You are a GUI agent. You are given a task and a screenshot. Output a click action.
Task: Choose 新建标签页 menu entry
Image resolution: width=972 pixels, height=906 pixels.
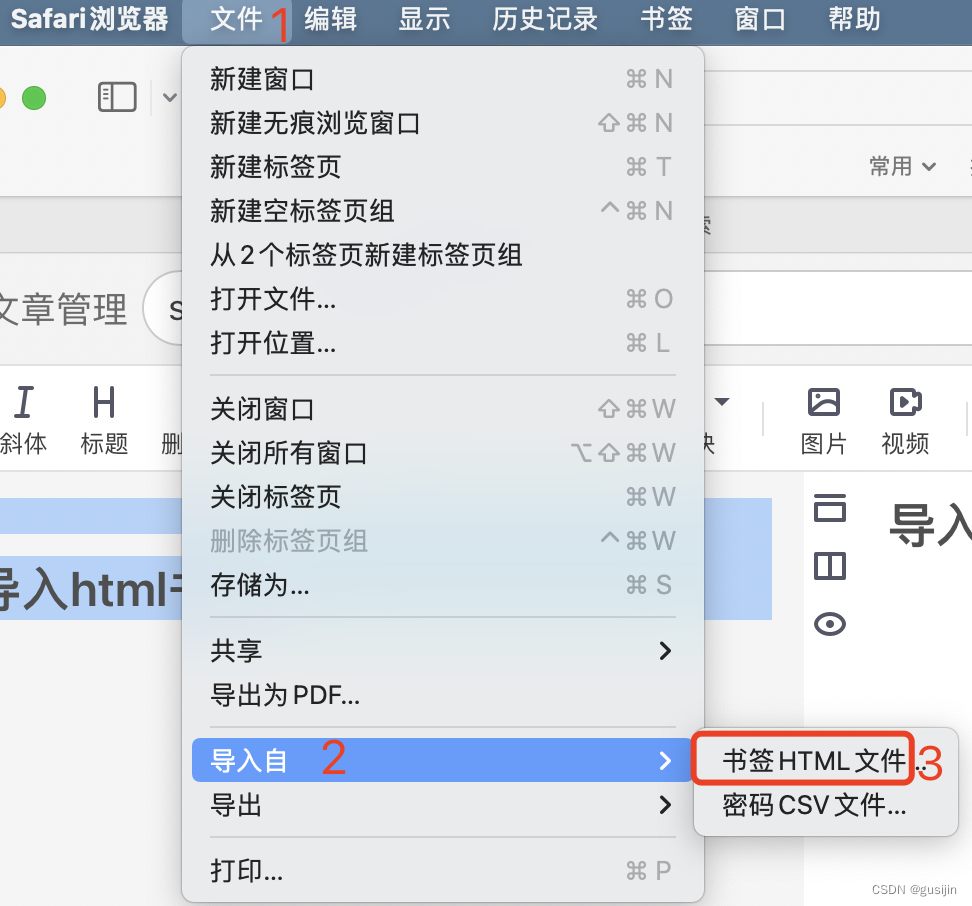443,167
